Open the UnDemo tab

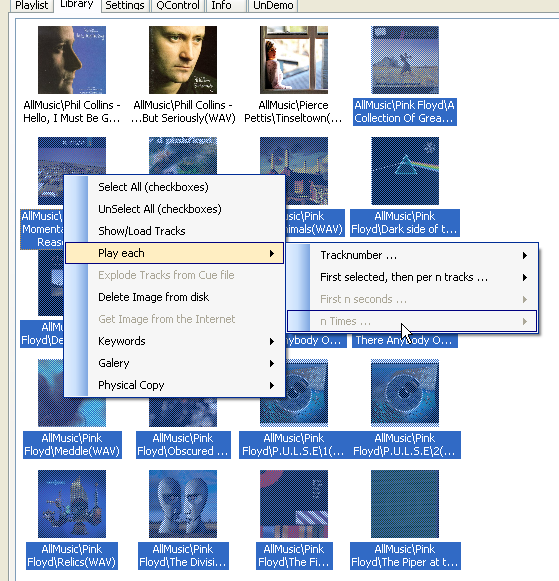(273, 6)
